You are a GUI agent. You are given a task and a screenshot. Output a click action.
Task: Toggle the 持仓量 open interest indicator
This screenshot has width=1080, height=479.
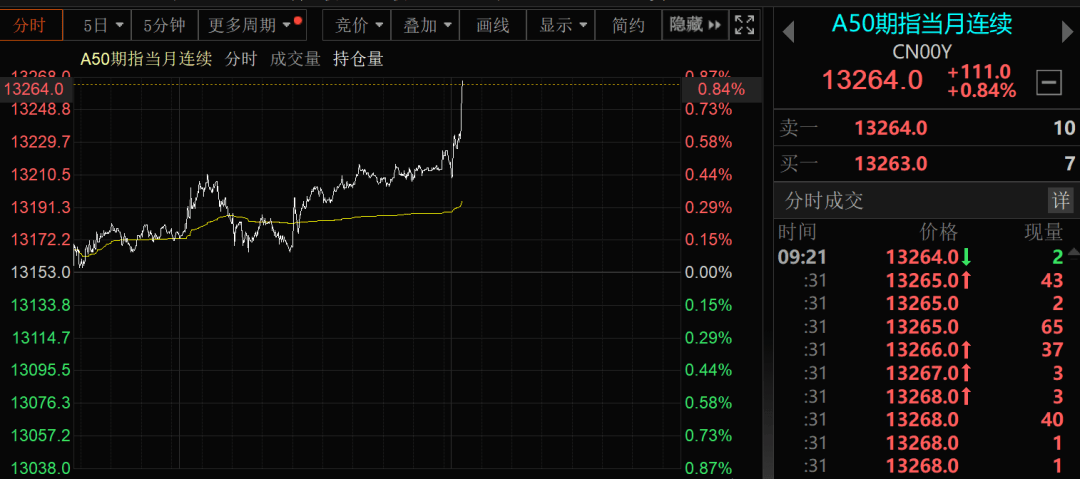(x=358, y=59)
